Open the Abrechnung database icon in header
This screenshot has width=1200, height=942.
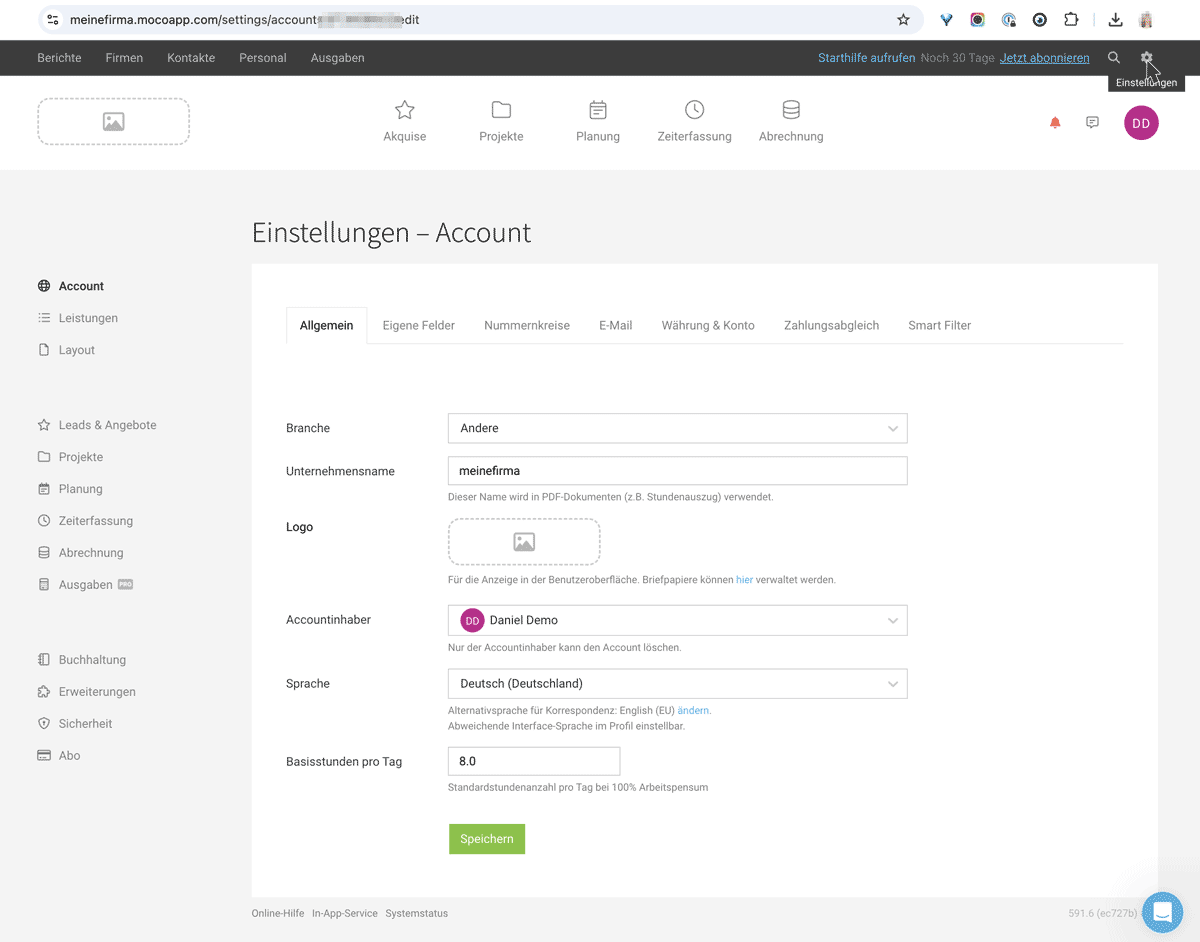coord(791,110)
